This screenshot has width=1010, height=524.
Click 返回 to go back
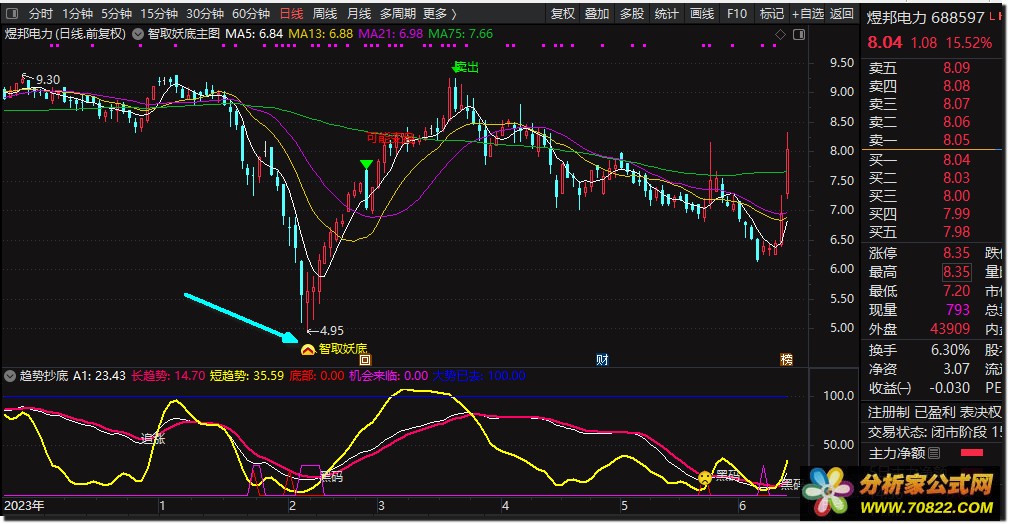pyautogui.click(x=841, y=14)
